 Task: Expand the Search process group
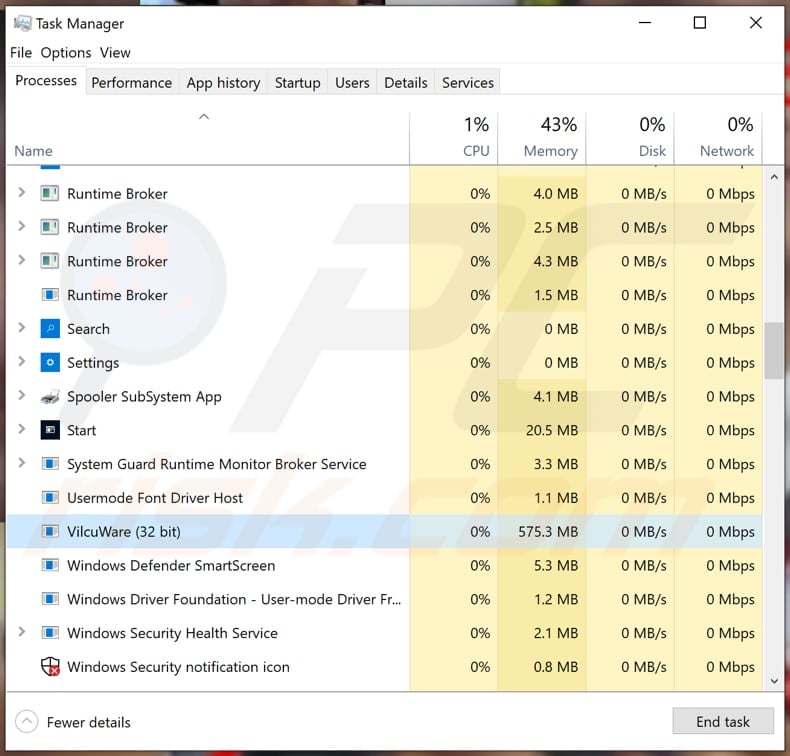tap(21, 327)
